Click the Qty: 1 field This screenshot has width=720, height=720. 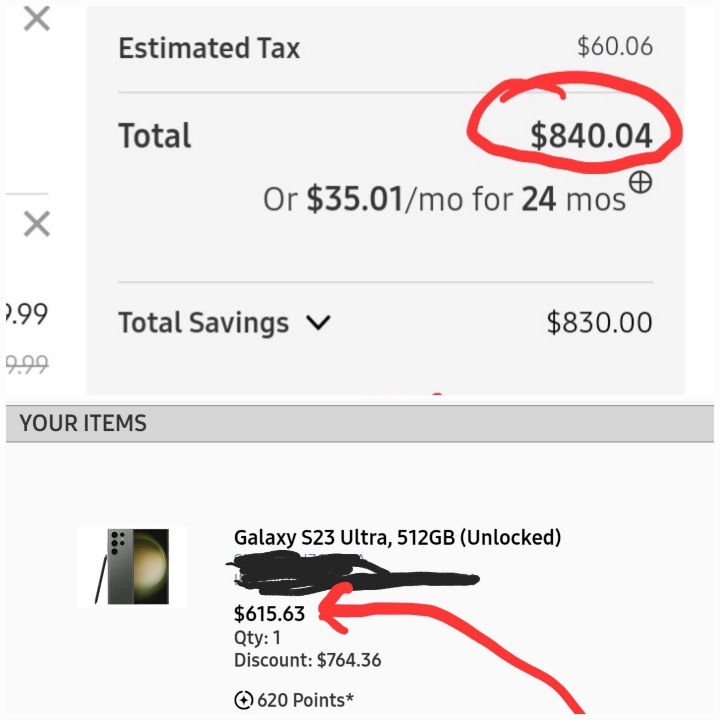point(257,637)
